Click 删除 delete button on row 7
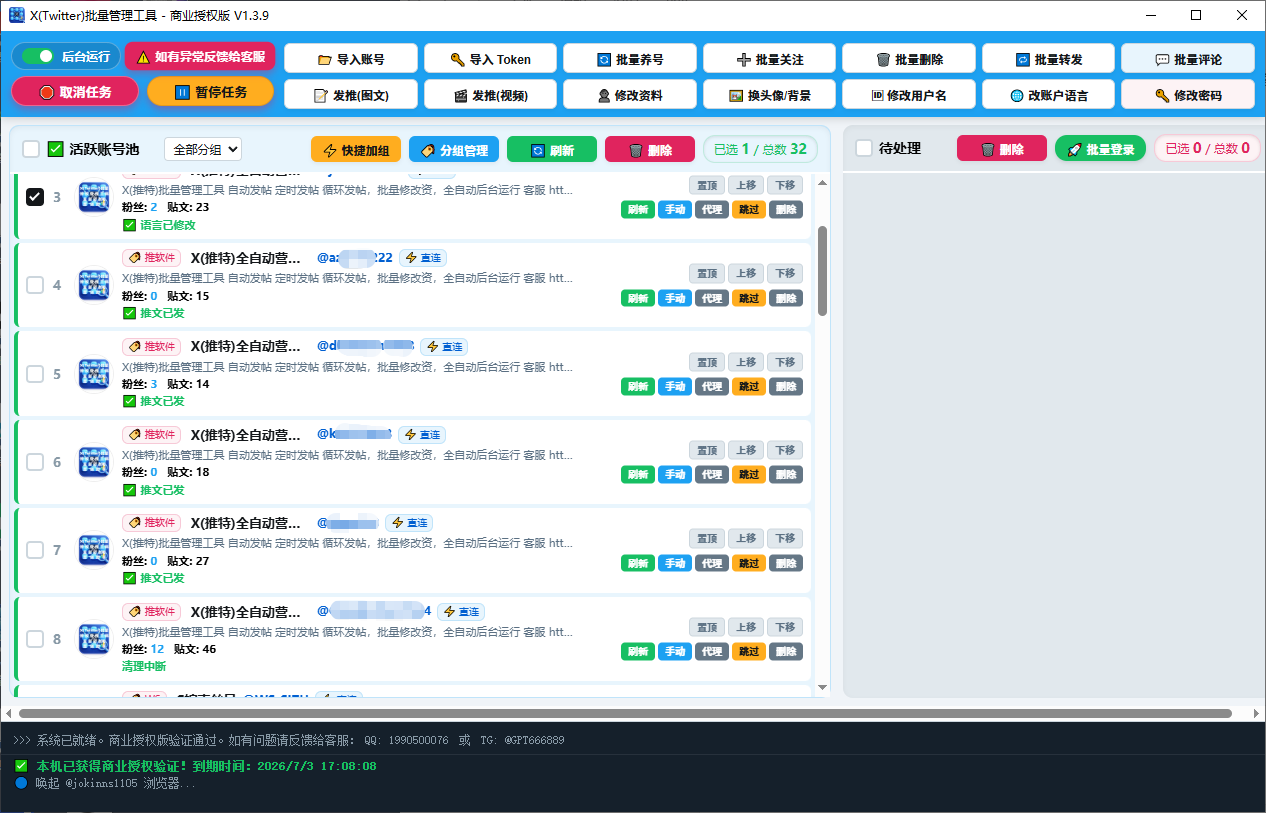Viewport: 1266px width, 813px height. coord(786,563)
